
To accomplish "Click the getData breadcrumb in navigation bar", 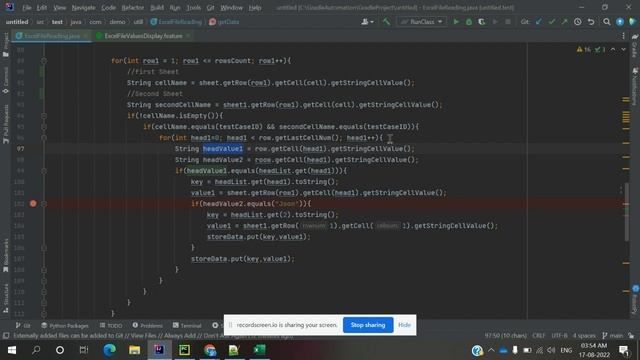I will (x=224, y=22).
